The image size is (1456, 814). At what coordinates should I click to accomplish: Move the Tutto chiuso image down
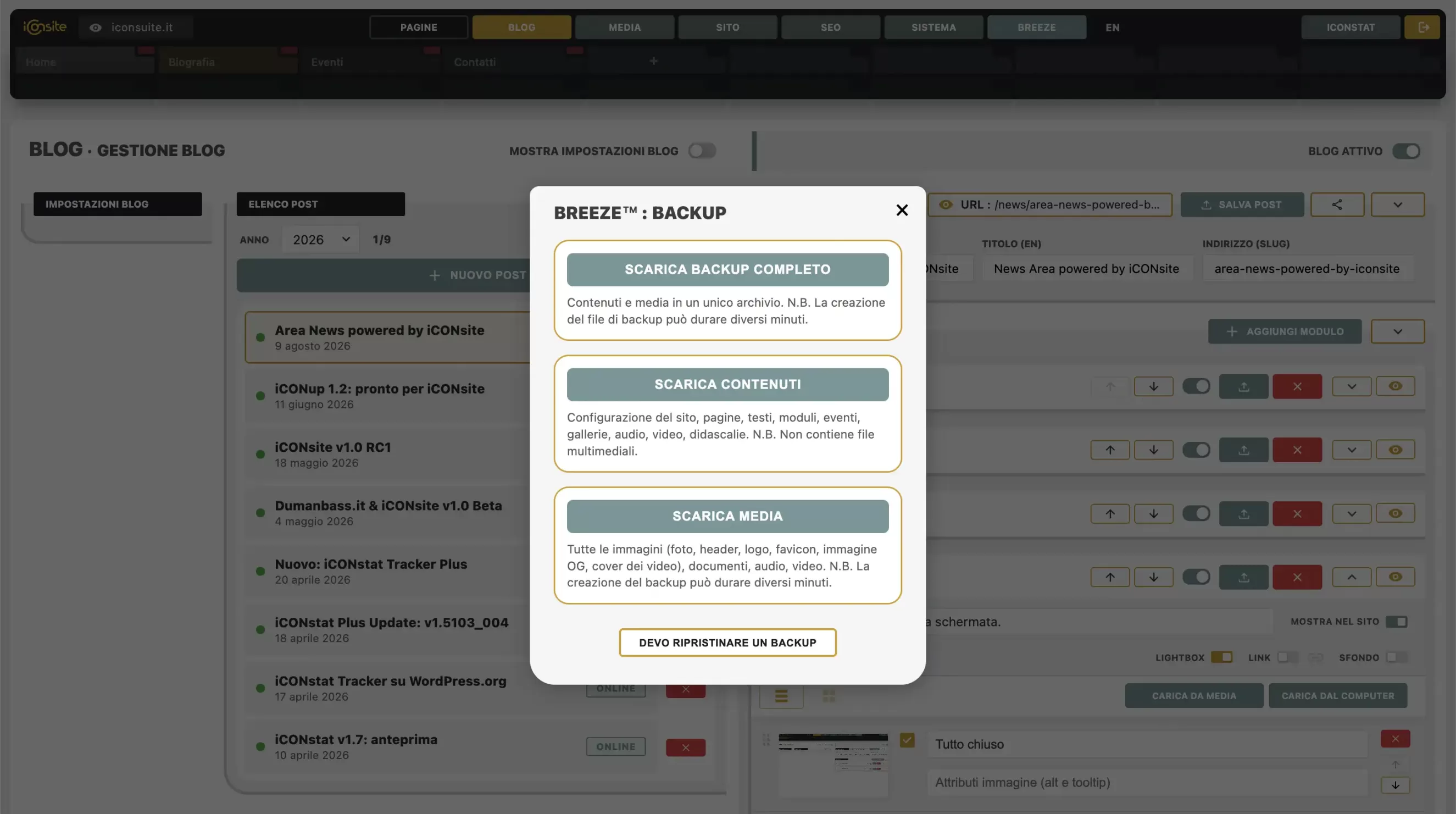click(1395, 785)
